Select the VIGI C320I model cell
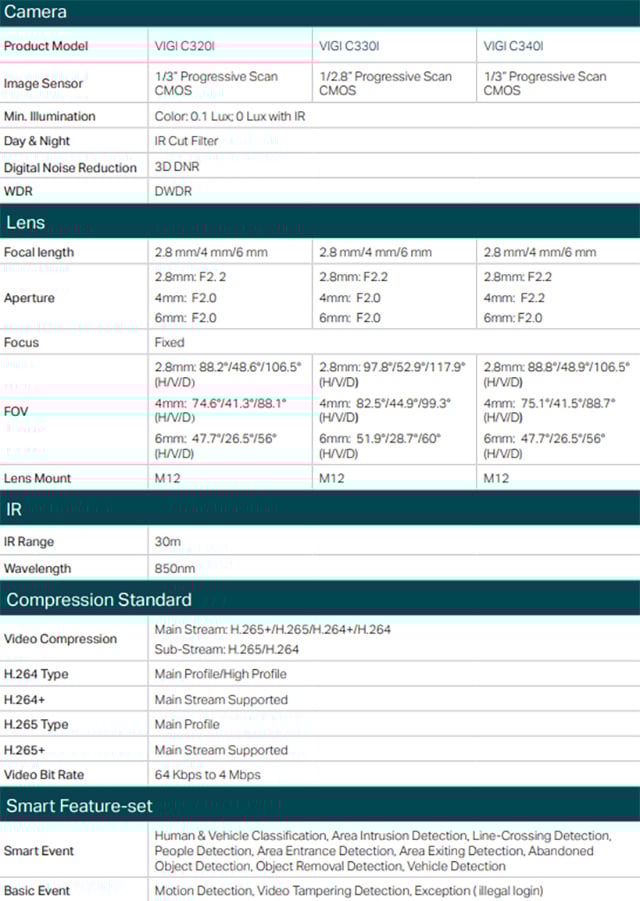Screen dimensions: 640x901 [230, 46]
